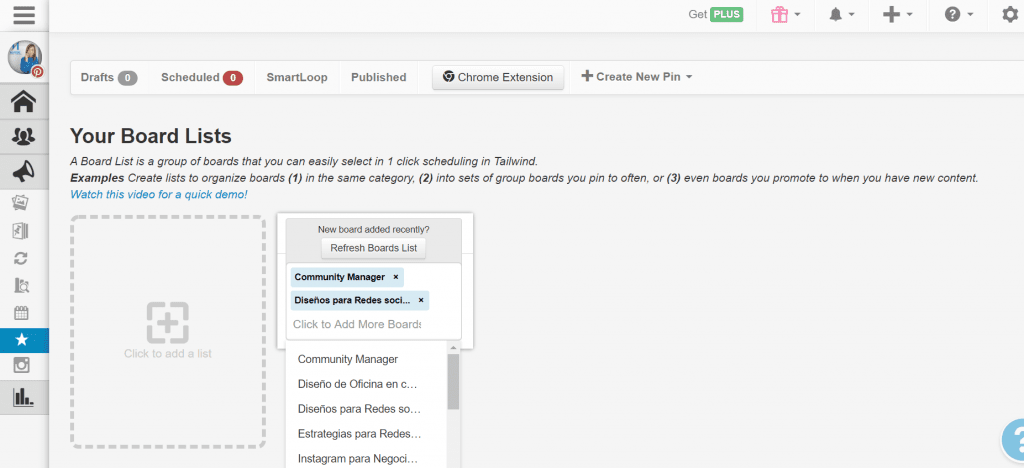Select the star Board Lists sidebar icon
The height and width of the screenshot is (468, 1024).
click(24, 340)
